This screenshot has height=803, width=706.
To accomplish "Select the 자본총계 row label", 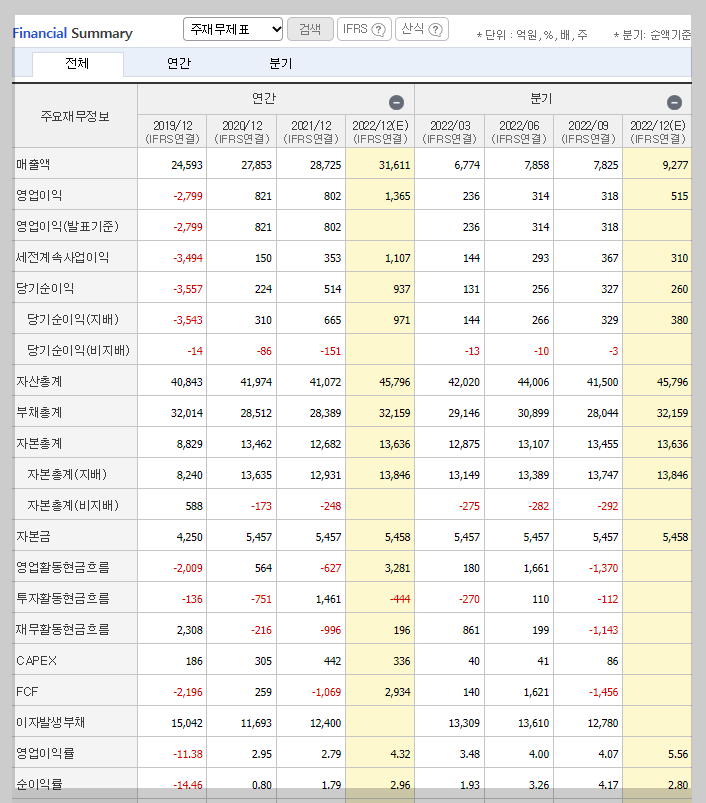I will point(39,443).
